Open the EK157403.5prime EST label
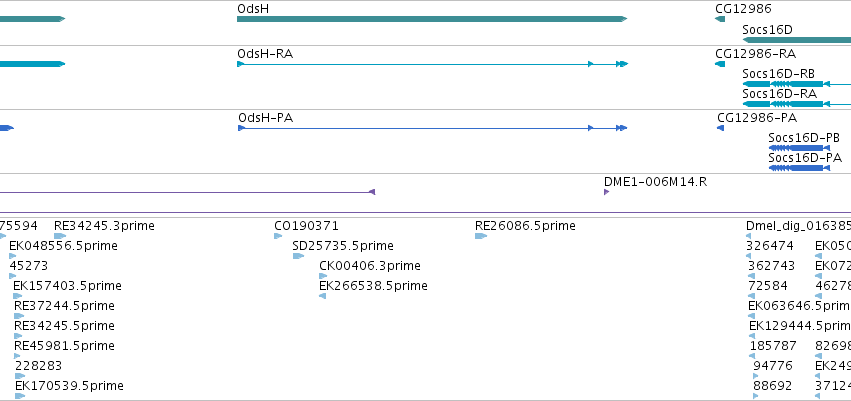 point(67,285)
